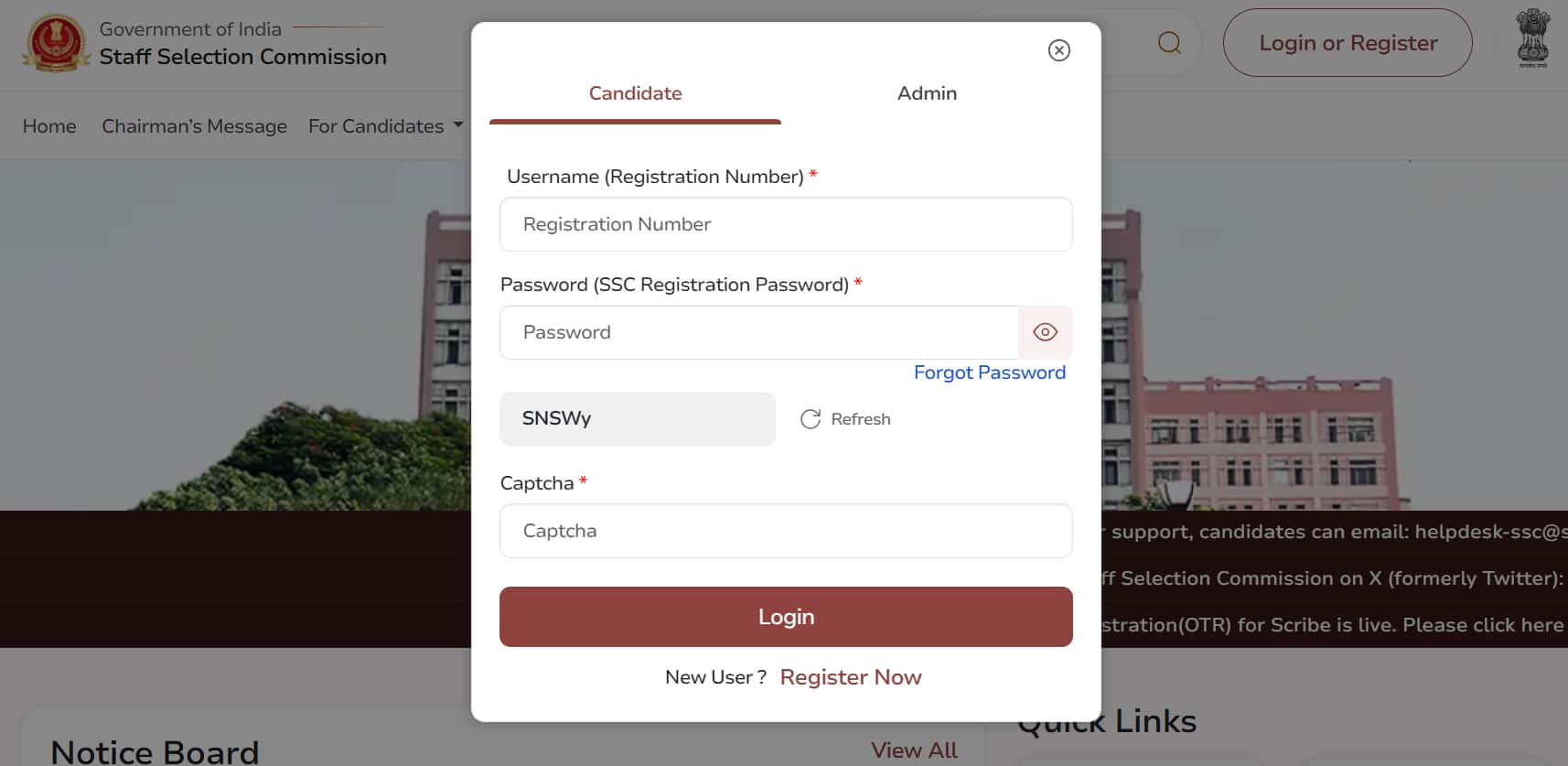
Task: Click inside the Registration Number field
Action: coord(785,224)
